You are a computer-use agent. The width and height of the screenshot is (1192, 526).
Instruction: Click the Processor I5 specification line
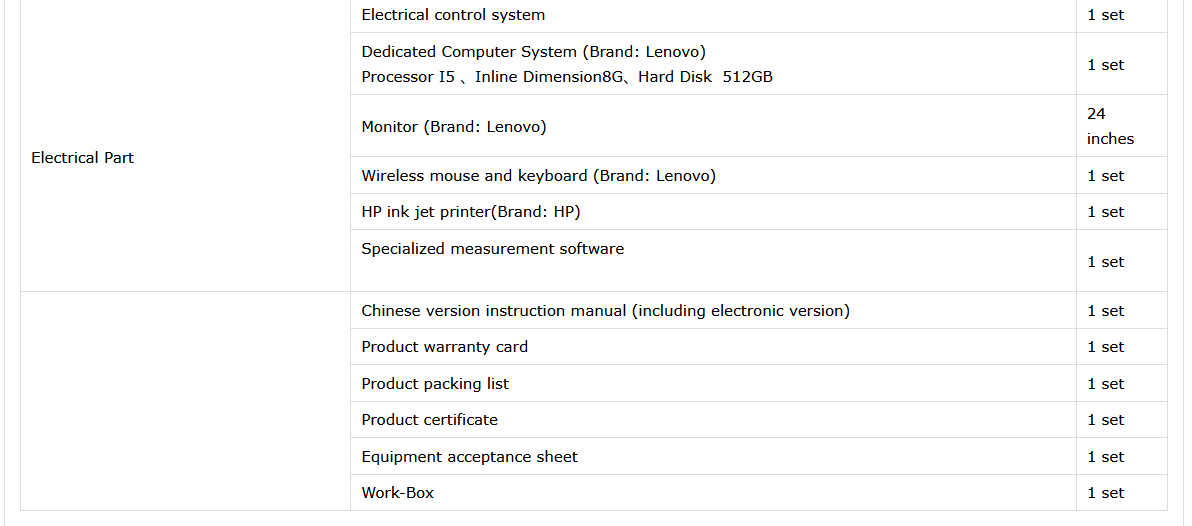566,77
